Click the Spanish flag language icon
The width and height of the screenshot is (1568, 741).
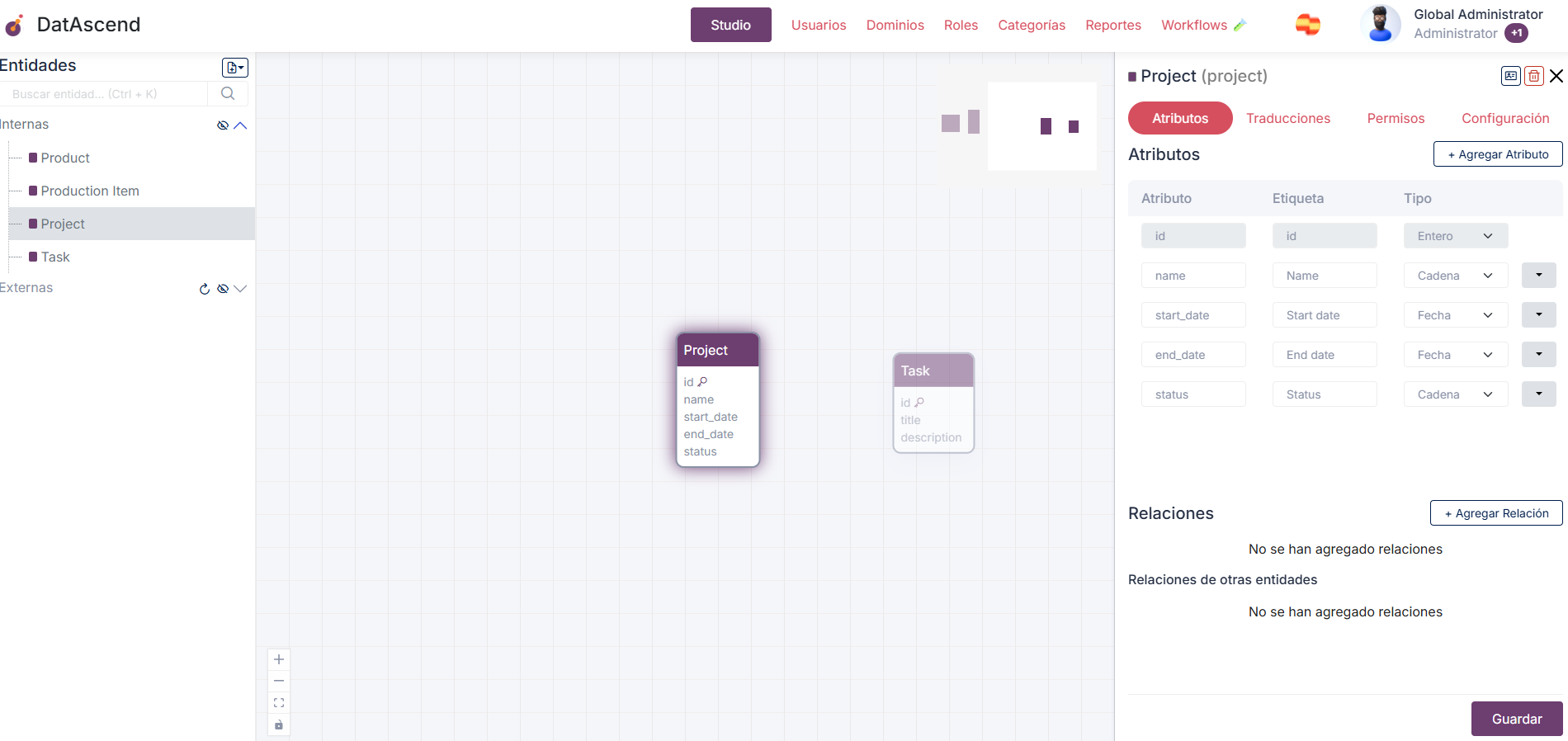click(1307, 25)
